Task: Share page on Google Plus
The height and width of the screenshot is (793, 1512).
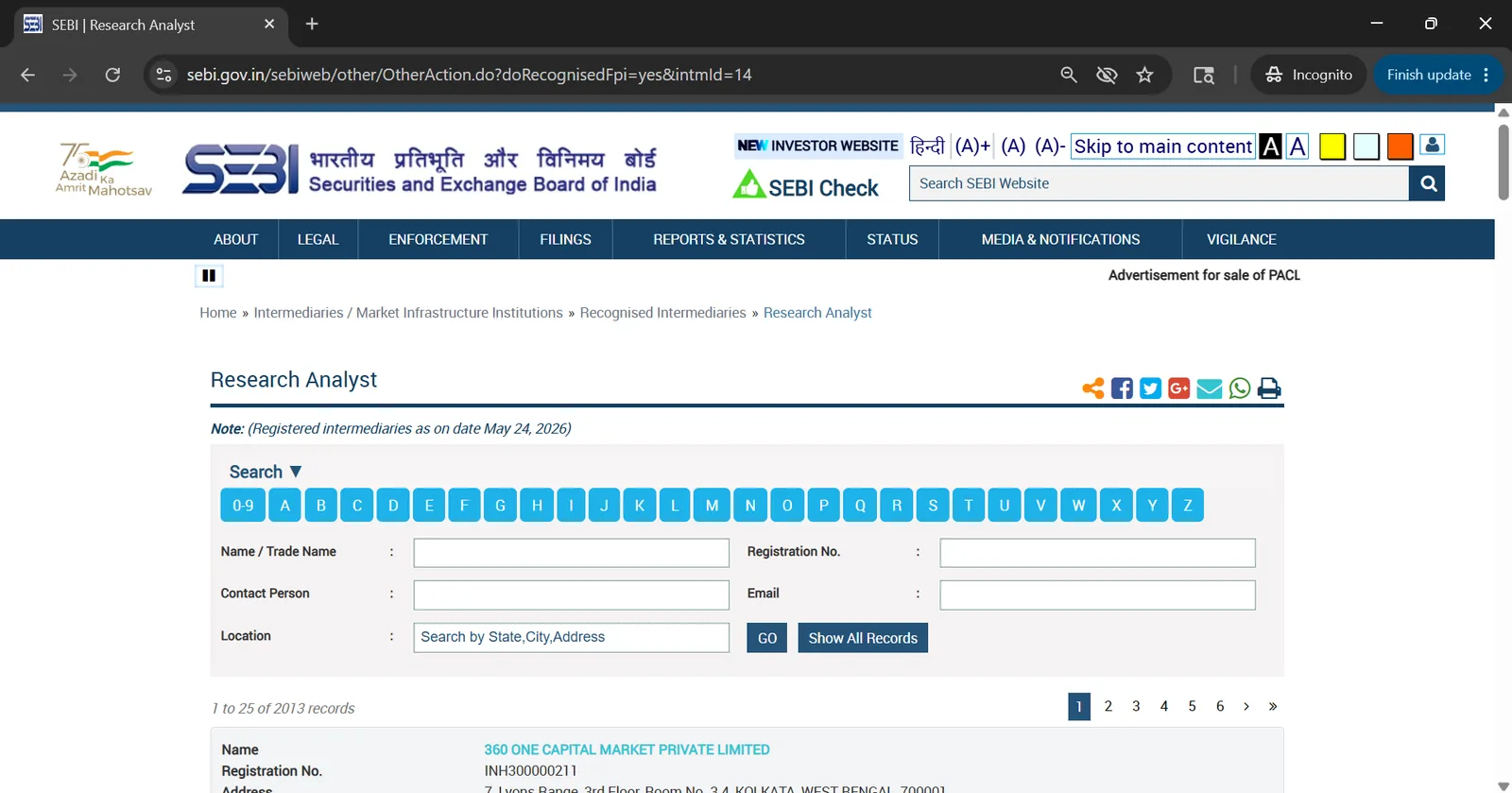Action: (1178, 388)
